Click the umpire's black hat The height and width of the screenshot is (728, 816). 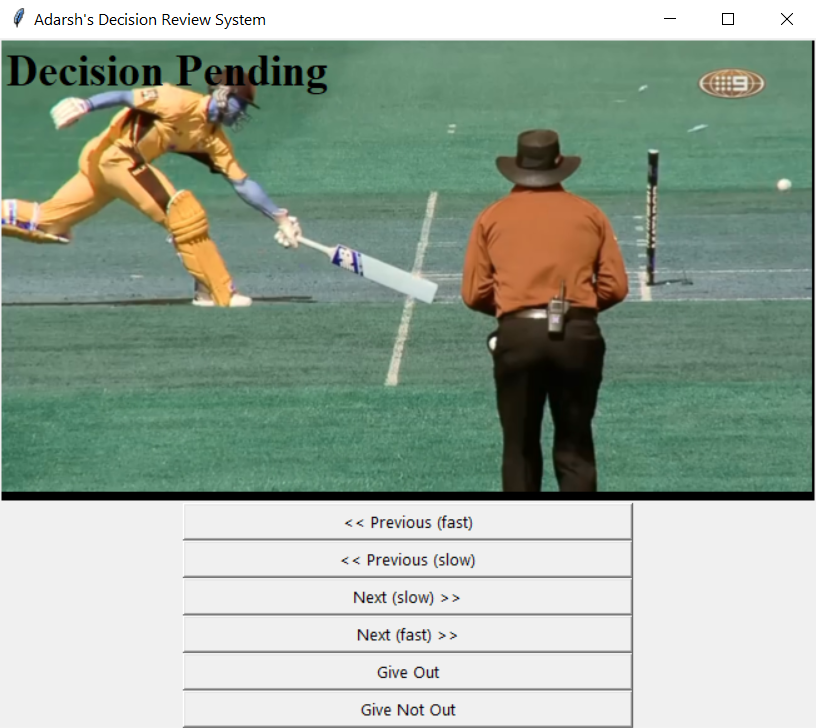[x=538, y=155]
